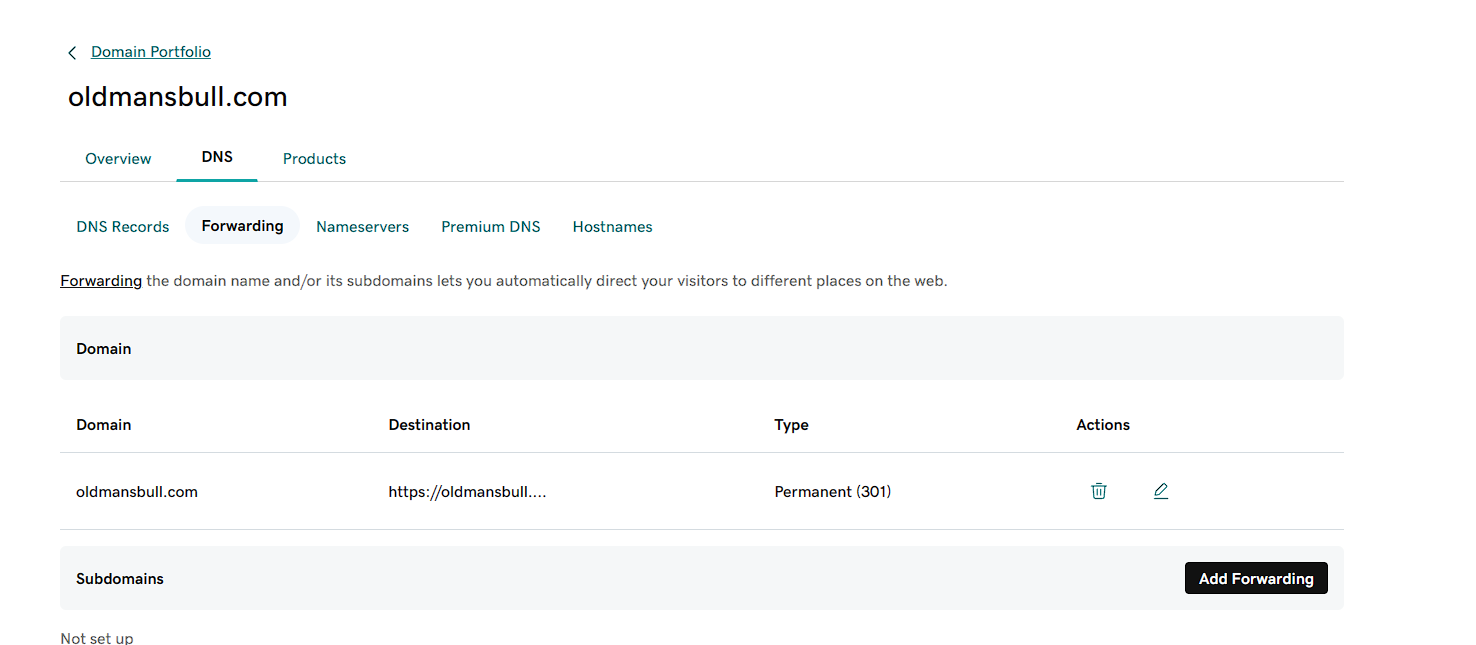Click the Destination column header
Screen dimensions: 1476x645
[x=429, y=425]
